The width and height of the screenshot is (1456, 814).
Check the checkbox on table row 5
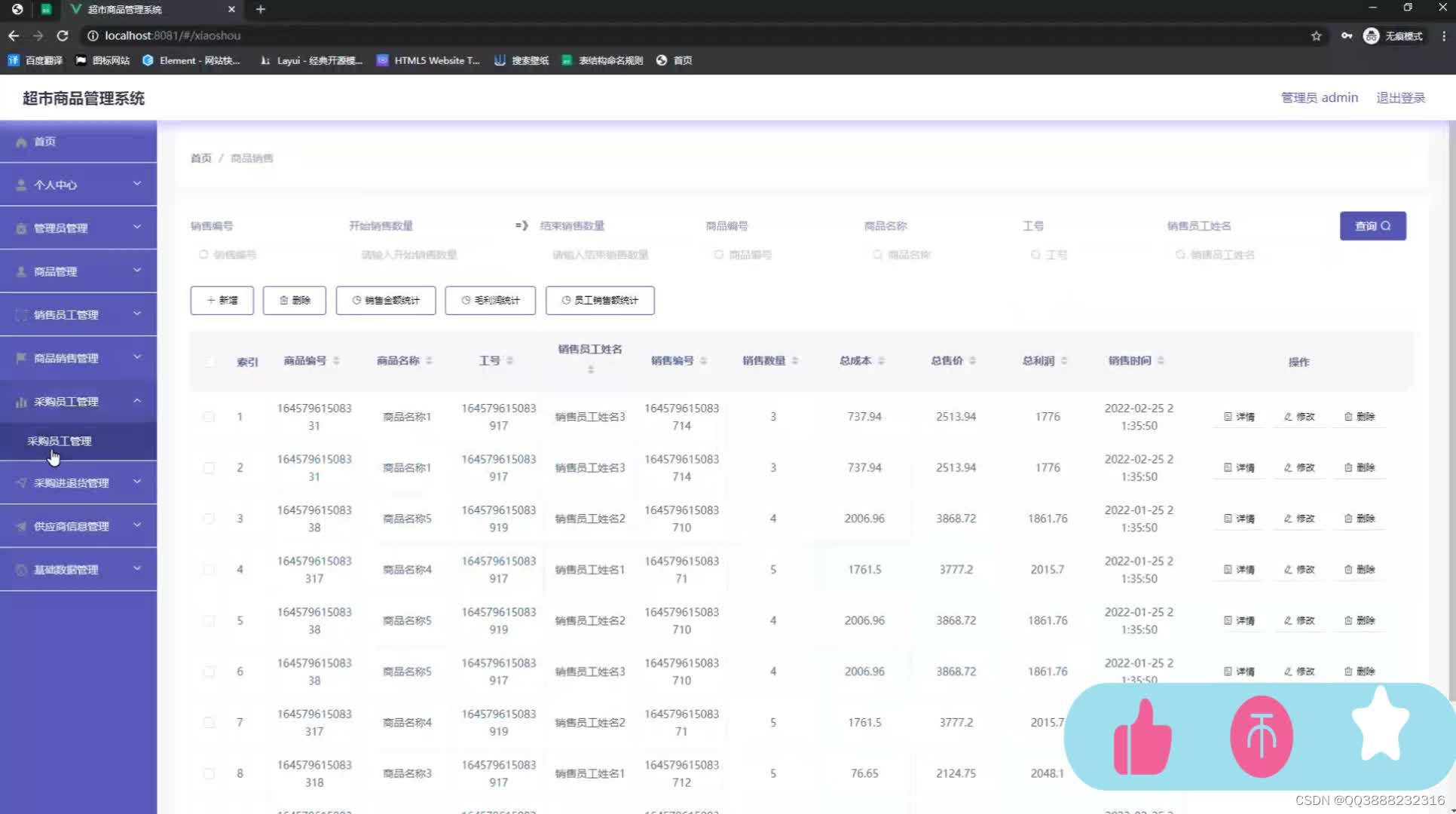pos(210,620)
